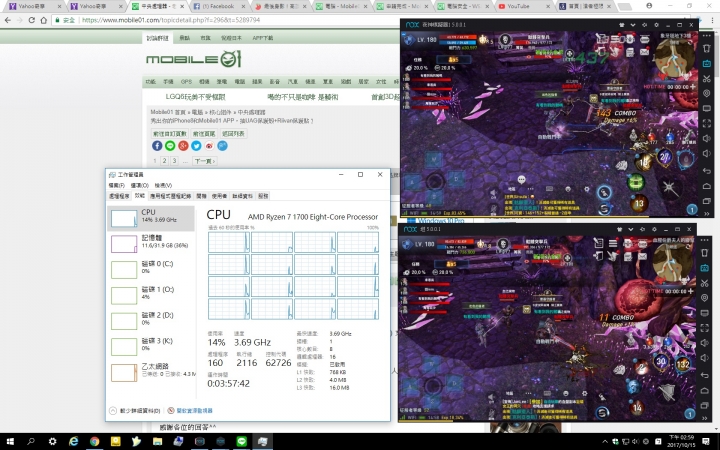This screenshot has width=720, height=450.
Task: Share thread via Weibo icon
Action: pos(209,146)
